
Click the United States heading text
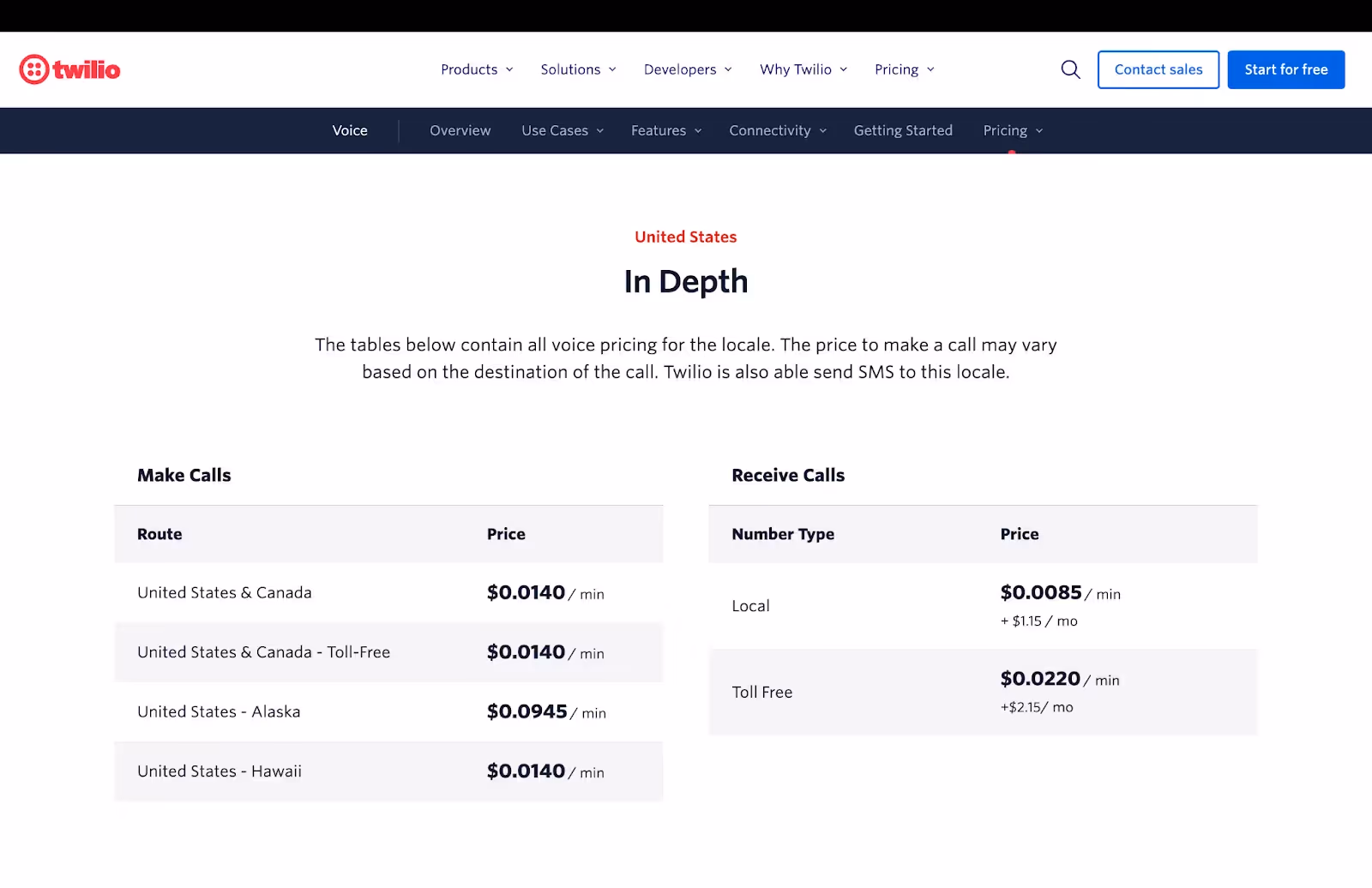[686, 237]
